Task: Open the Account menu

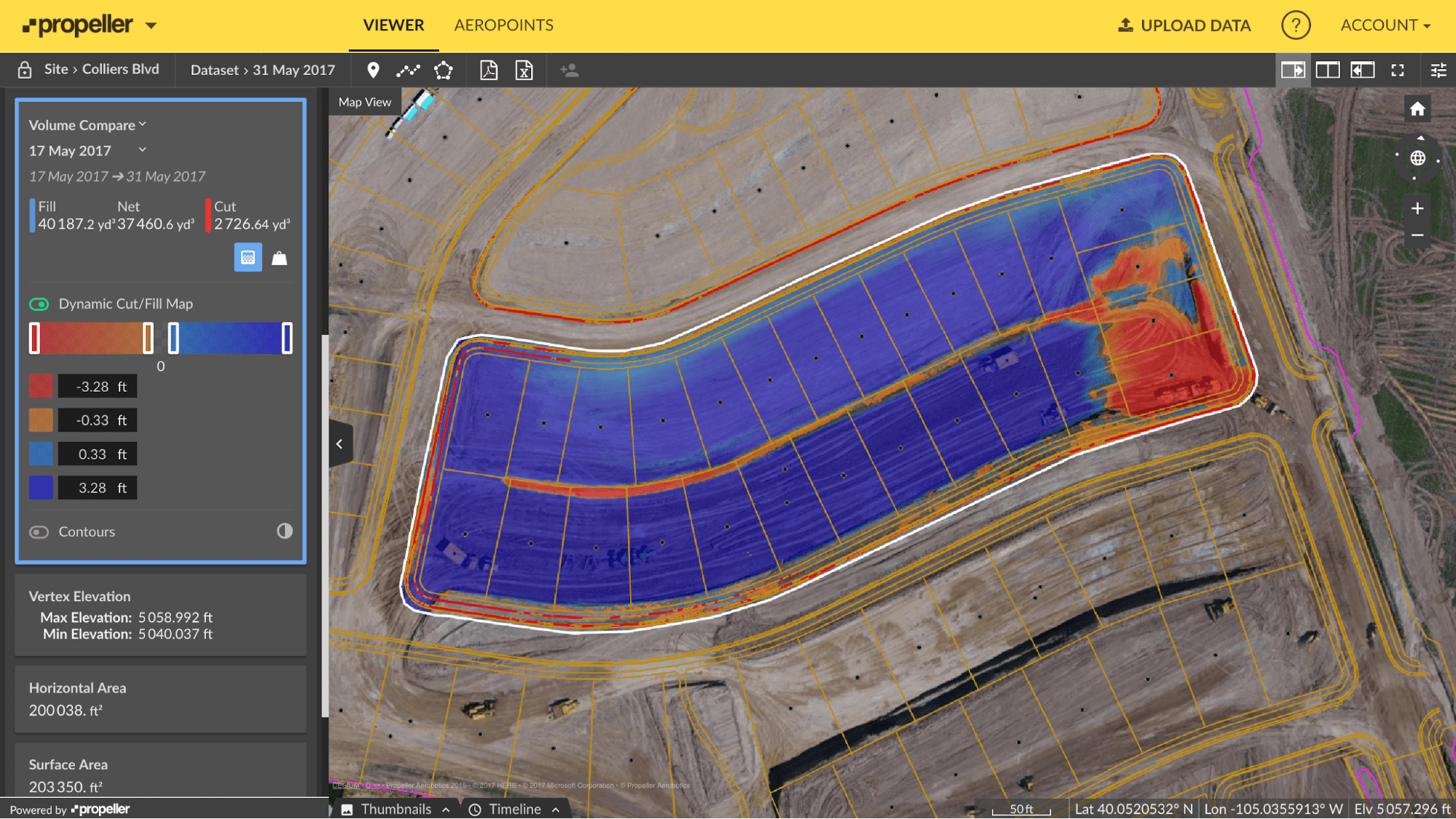Action: pyautogui.click(x=1385, y=25)
